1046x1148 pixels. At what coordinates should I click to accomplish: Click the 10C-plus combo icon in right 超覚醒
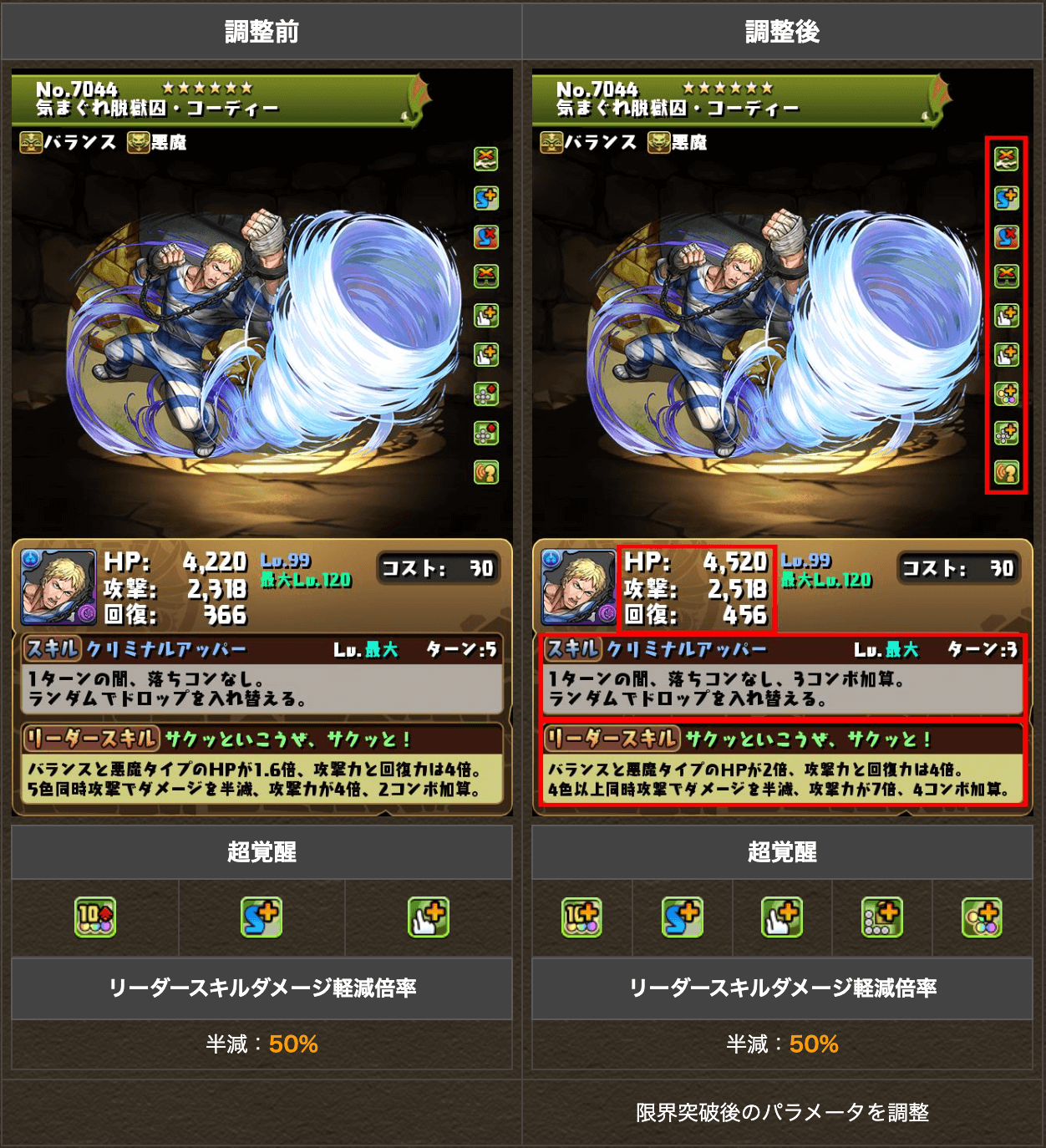(x=581, y=917)
